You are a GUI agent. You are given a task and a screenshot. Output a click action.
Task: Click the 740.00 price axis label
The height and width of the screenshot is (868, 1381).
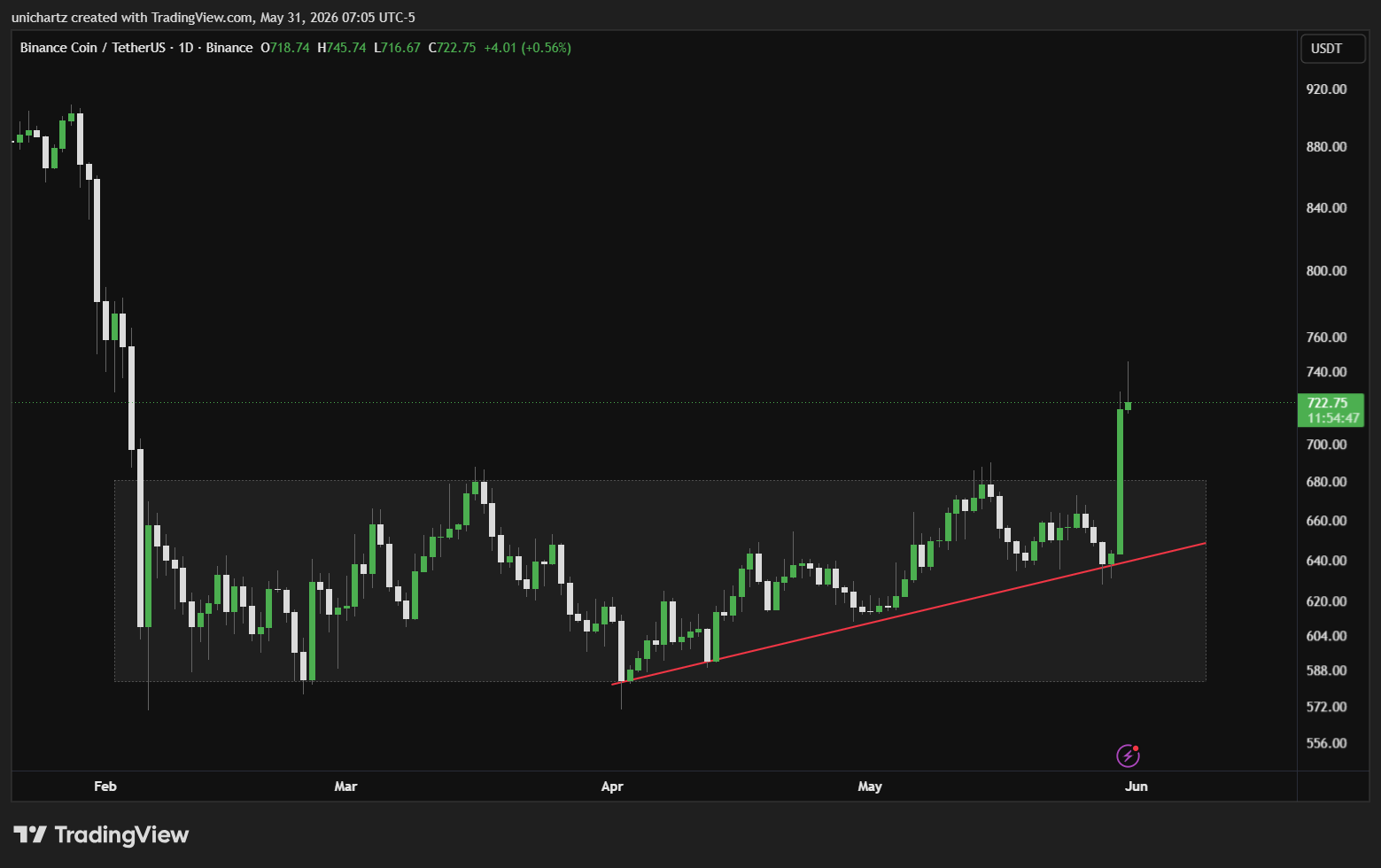(x=1326, y=372)
